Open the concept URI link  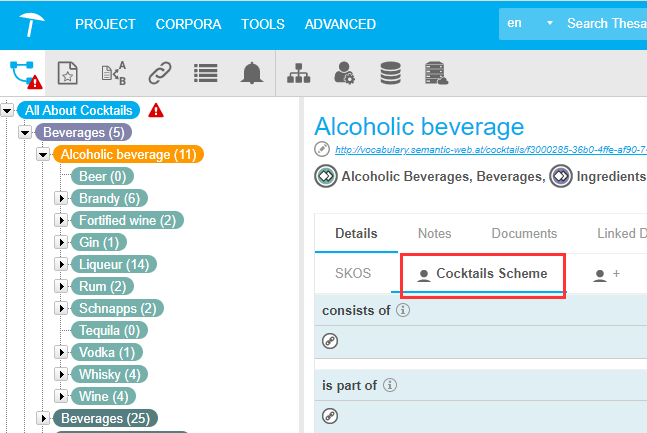[490, 150]
